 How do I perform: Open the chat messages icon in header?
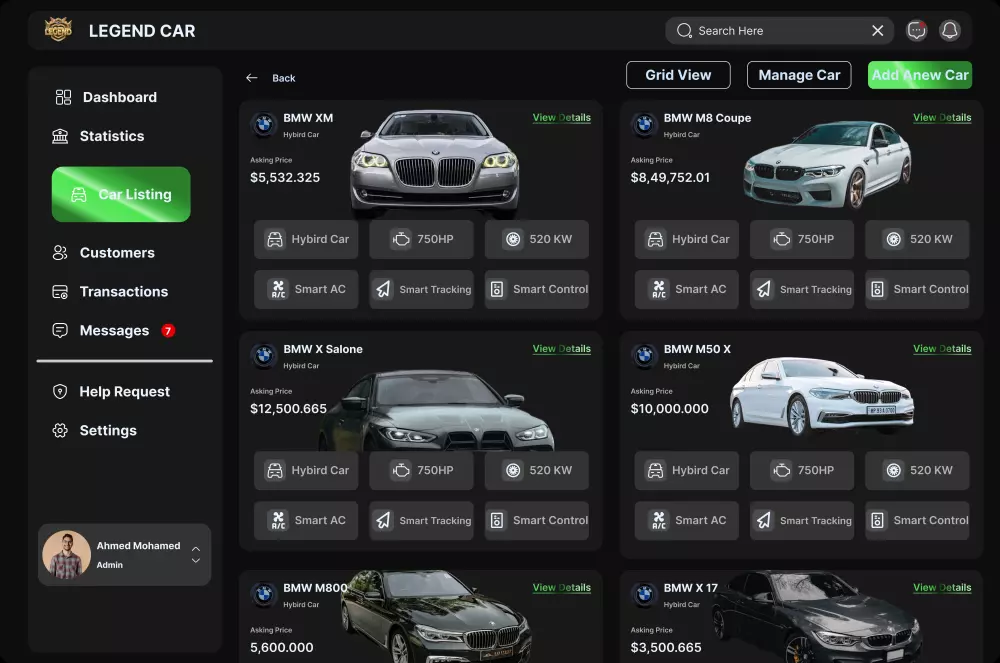point(916,30)
